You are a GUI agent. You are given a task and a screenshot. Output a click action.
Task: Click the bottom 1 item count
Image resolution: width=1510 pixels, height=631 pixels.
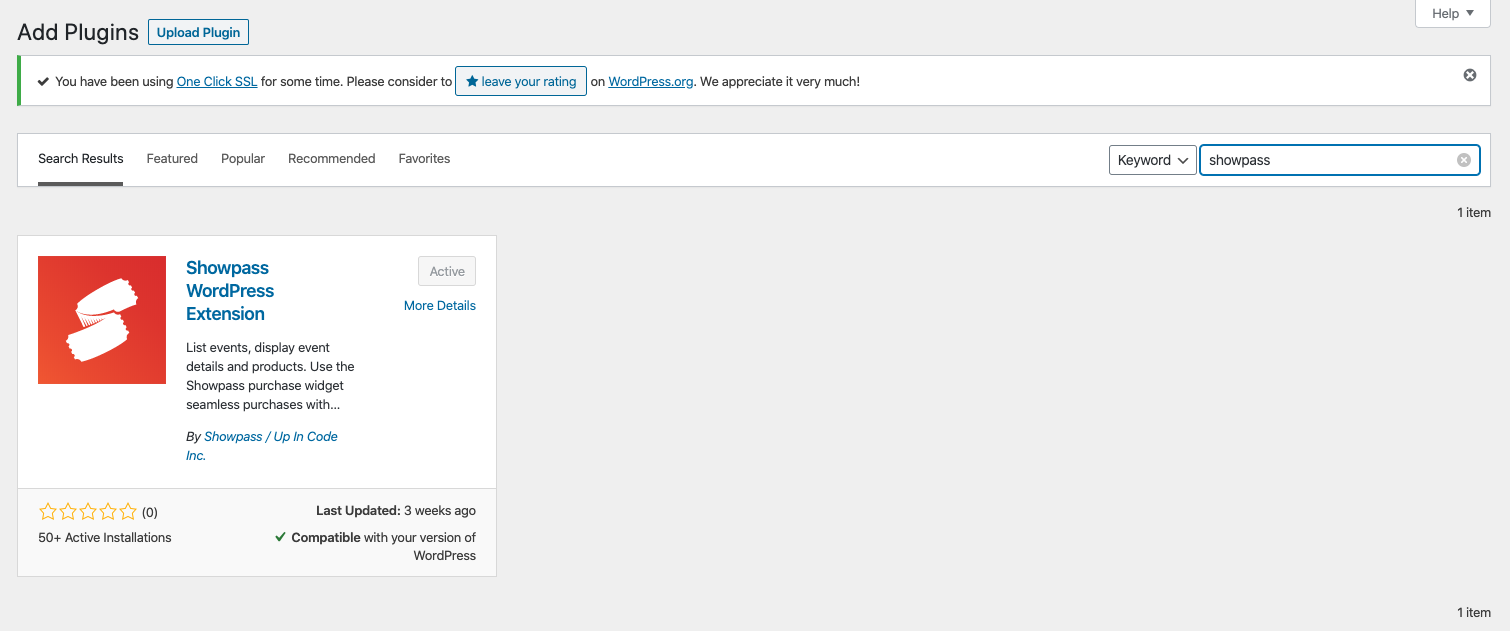click(x=1474, y=612)
